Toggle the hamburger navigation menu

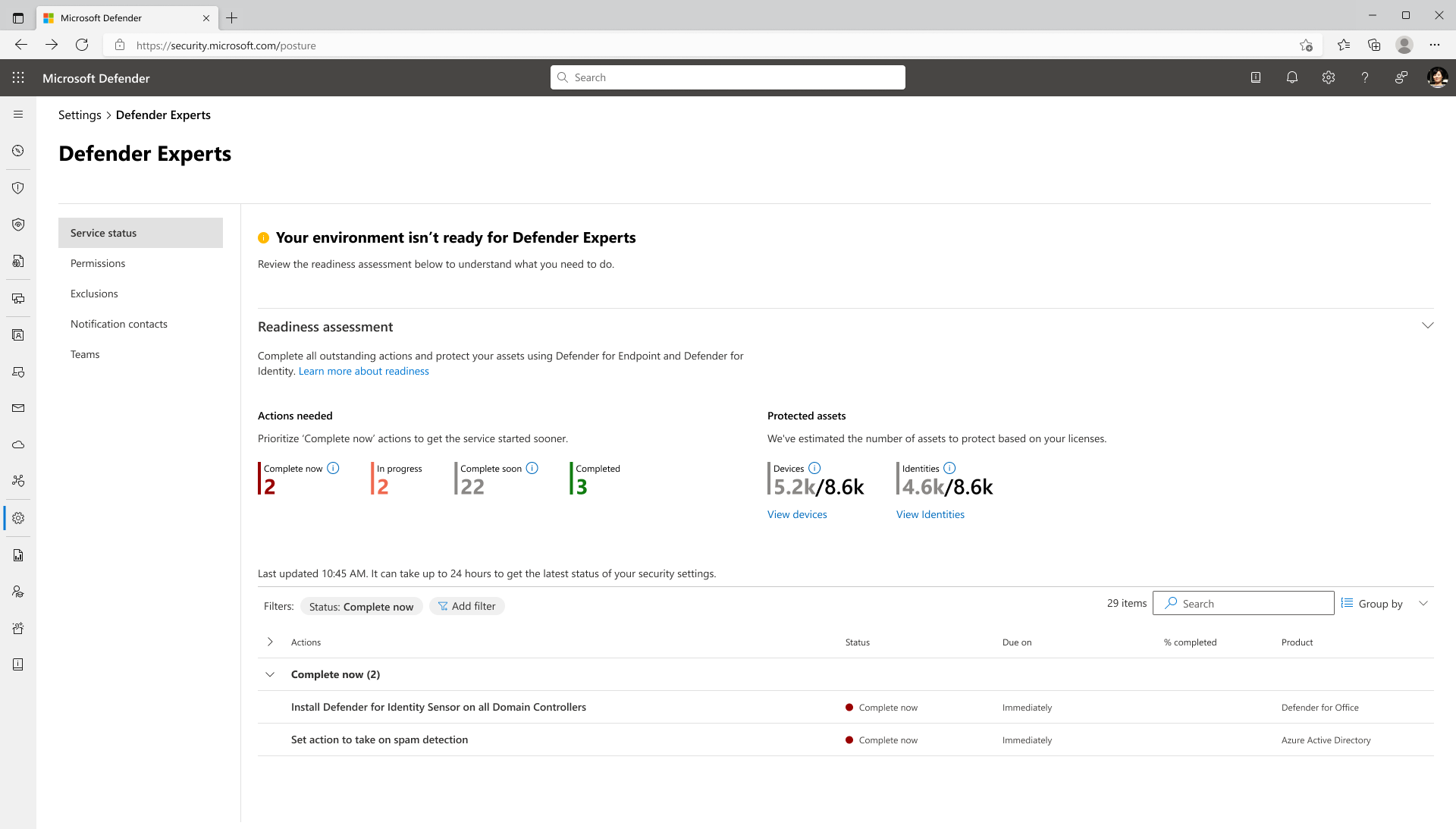tap(18, 115)
